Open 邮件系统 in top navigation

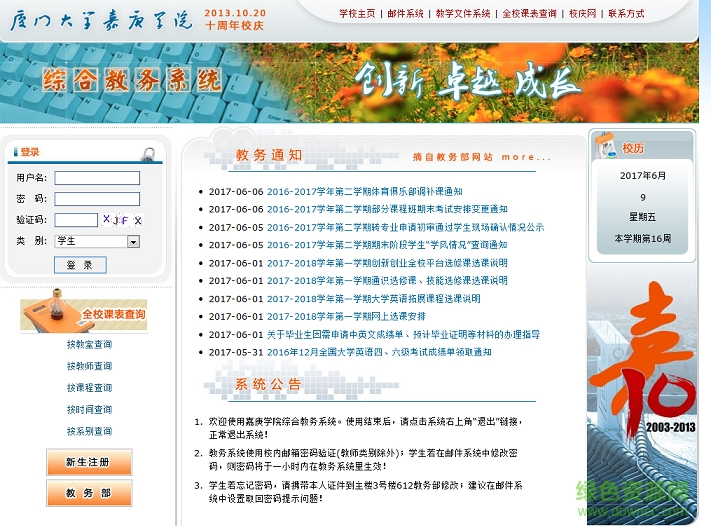[x=405, y=14]
